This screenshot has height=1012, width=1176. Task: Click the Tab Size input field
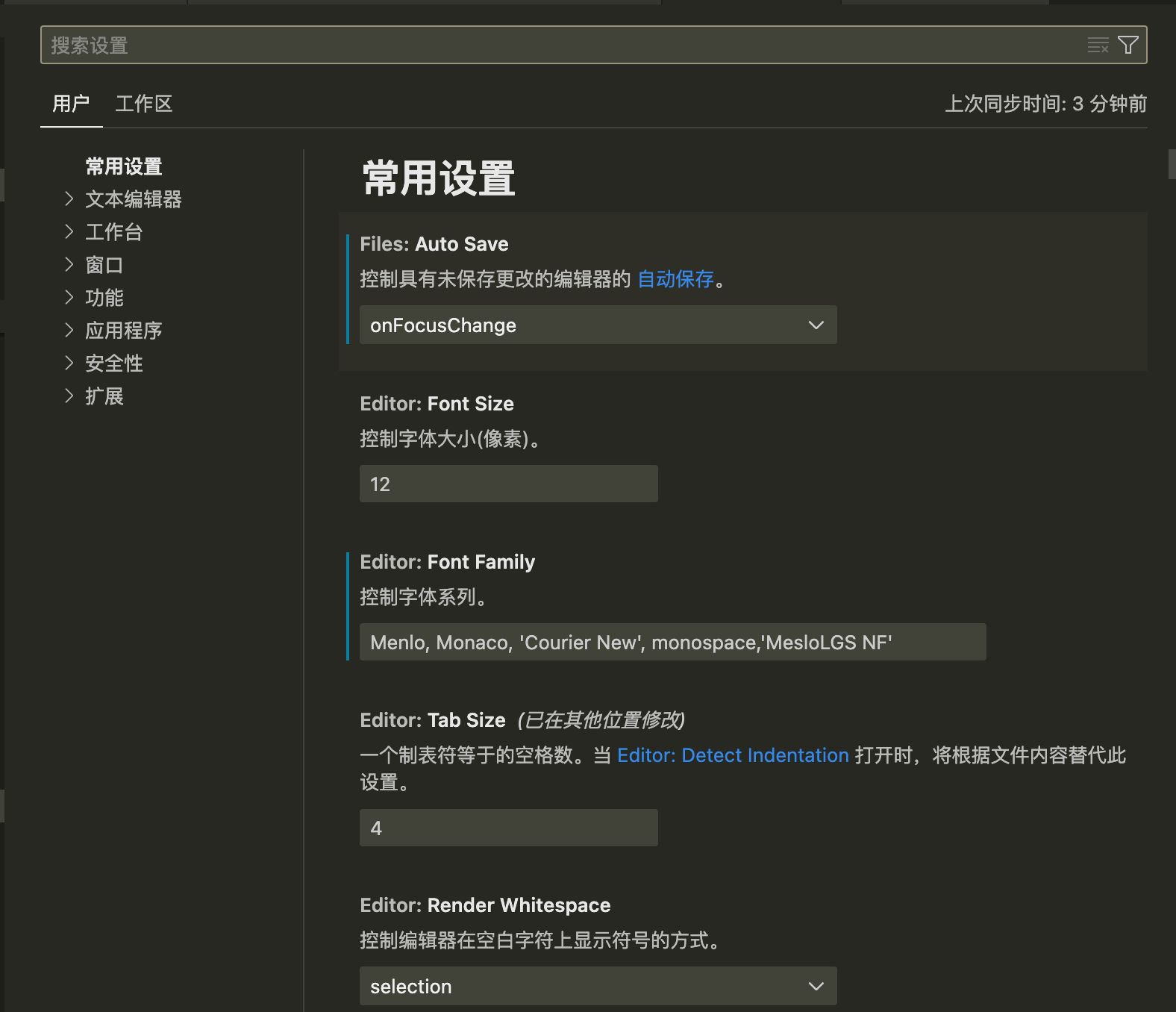508,828
